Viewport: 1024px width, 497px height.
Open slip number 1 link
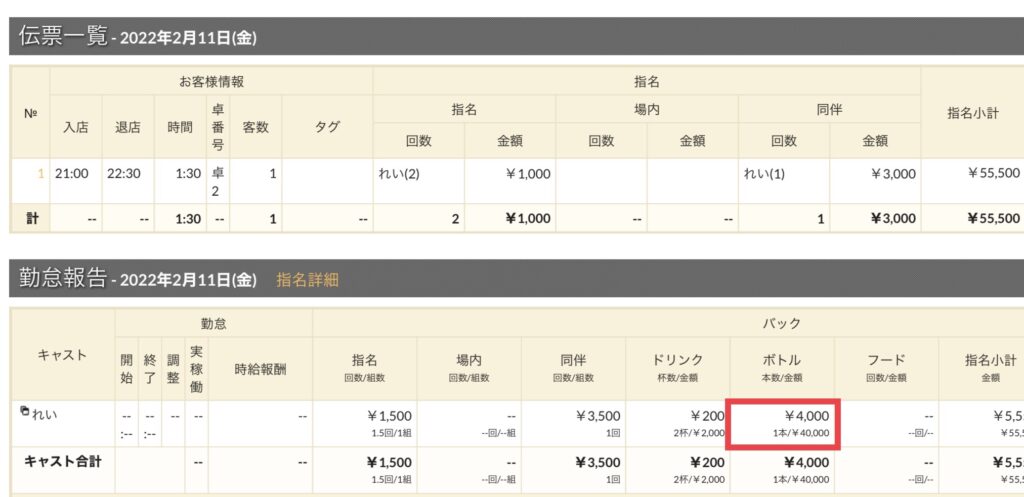tap(41, 173)
